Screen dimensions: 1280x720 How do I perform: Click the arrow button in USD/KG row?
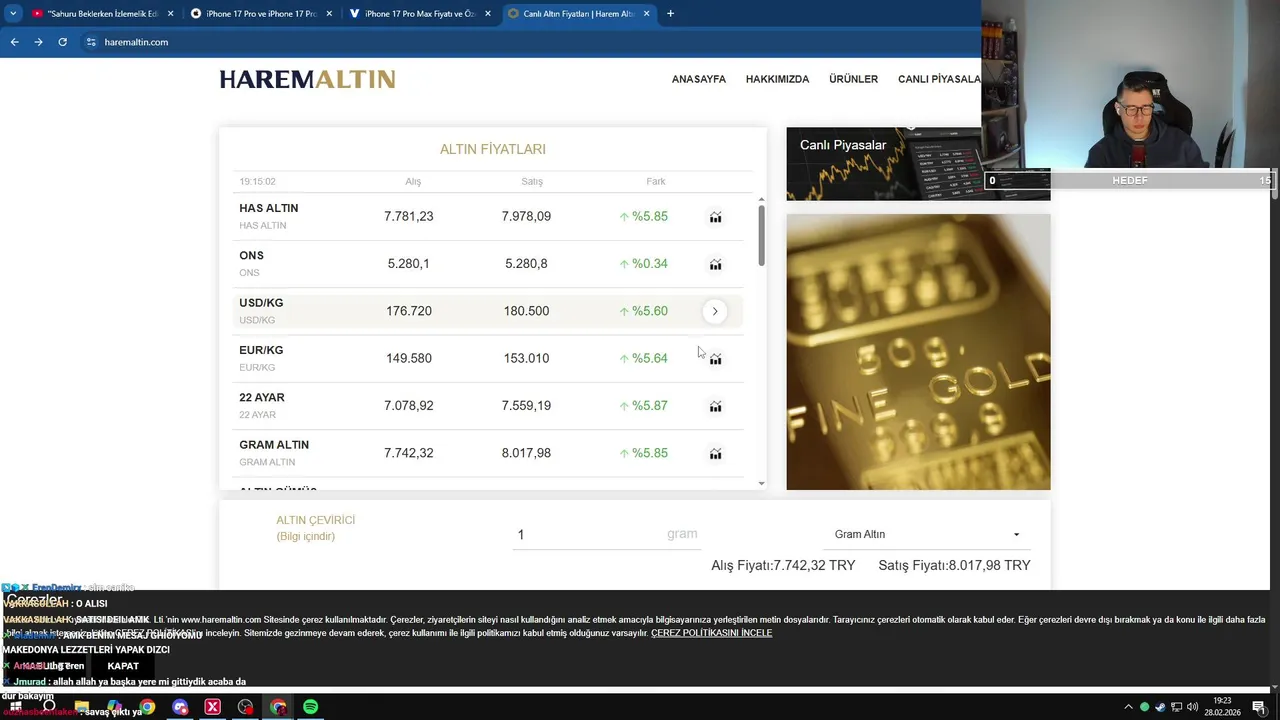(x=714, y=311)
